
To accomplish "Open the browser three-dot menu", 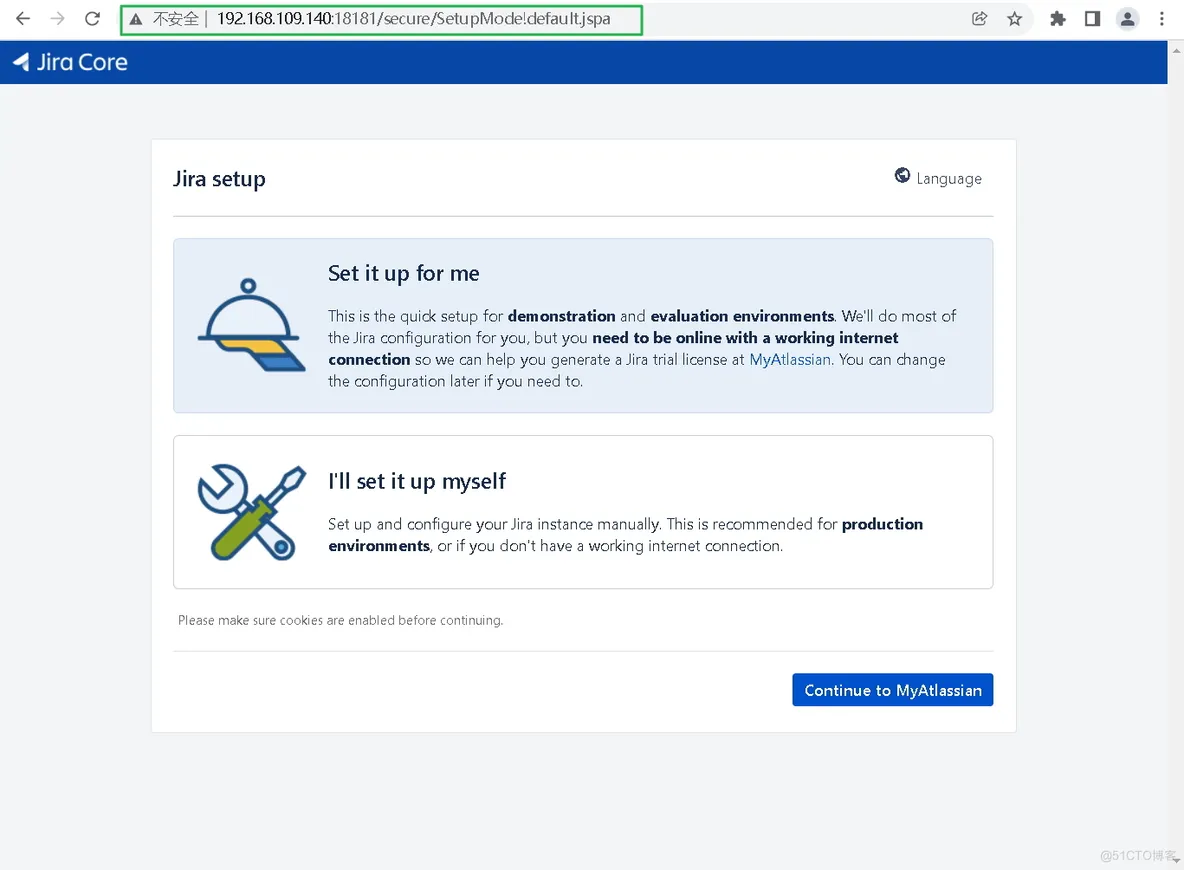I will (1161, 19).
